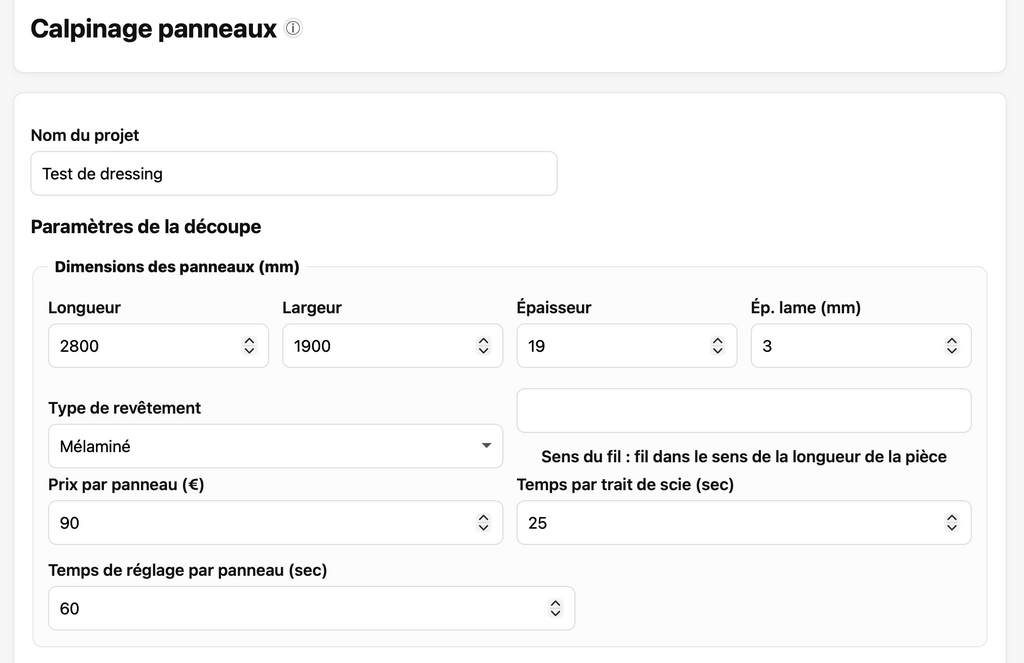The image size is (1024, 663).
Task: Click the info icon beside Calpinage panneaux
Action: coord(293,29)
